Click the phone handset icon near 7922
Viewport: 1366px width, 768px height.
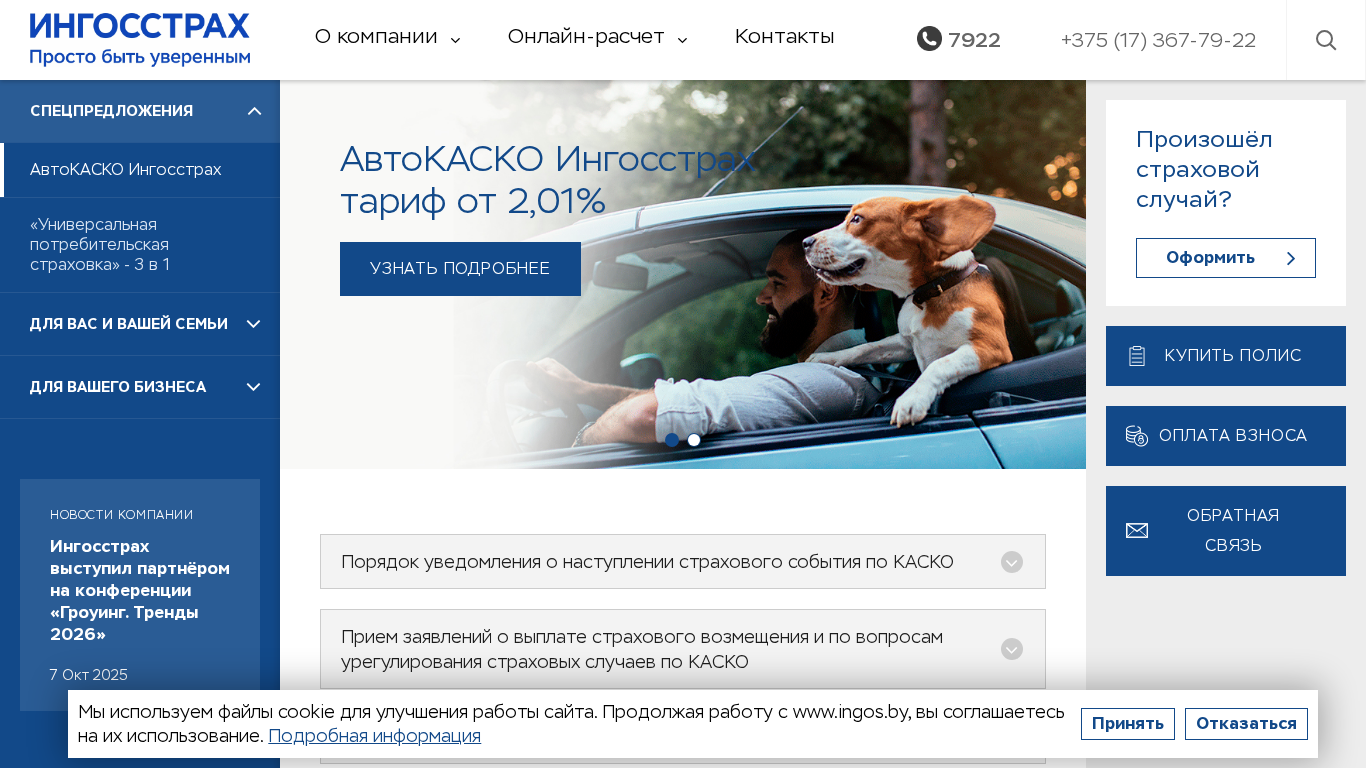[x=929, y=39]
